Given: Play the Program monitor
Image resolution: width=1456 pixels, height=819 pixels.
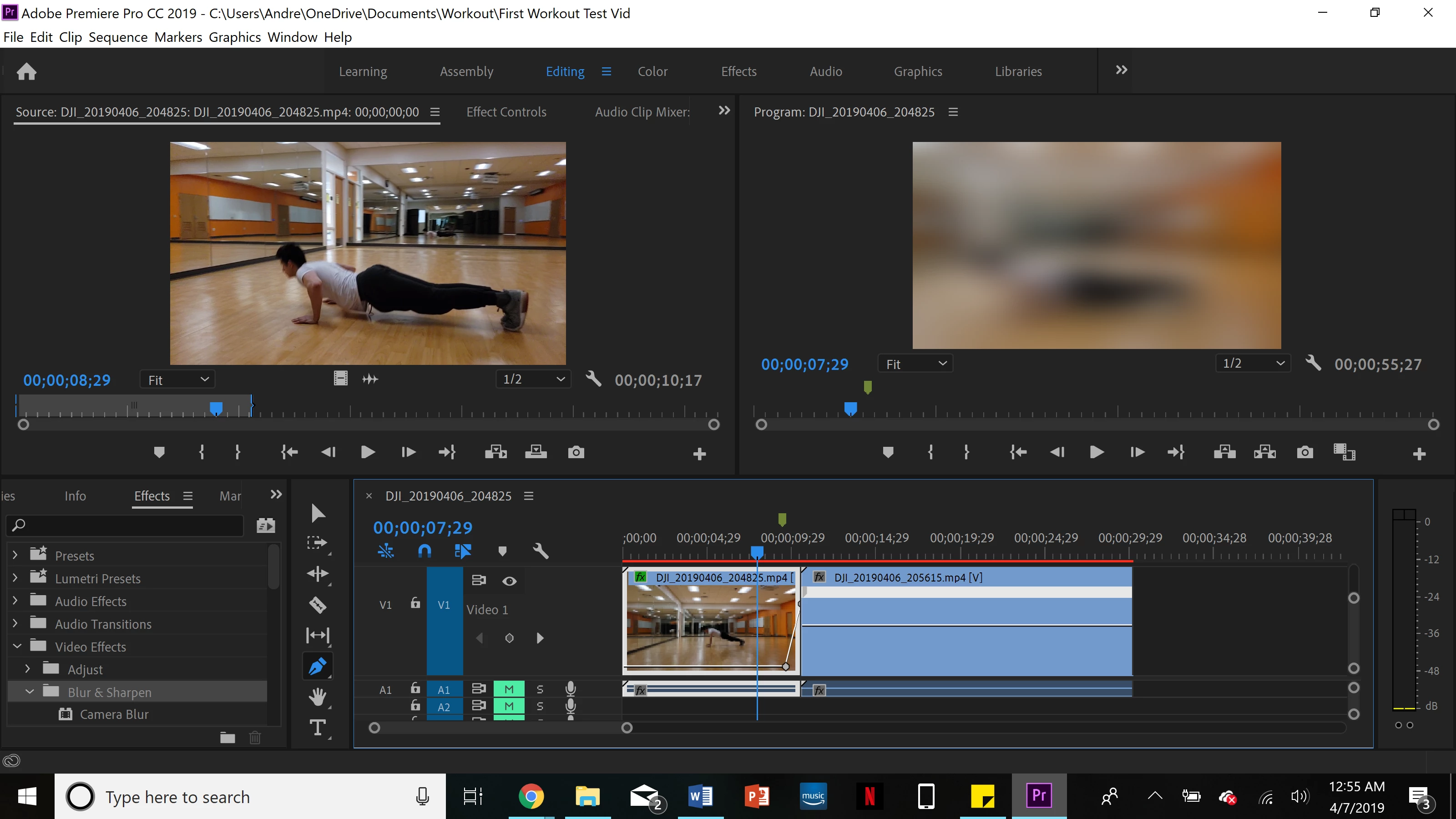Looking at the screenshot, I should click(1096, 452).
